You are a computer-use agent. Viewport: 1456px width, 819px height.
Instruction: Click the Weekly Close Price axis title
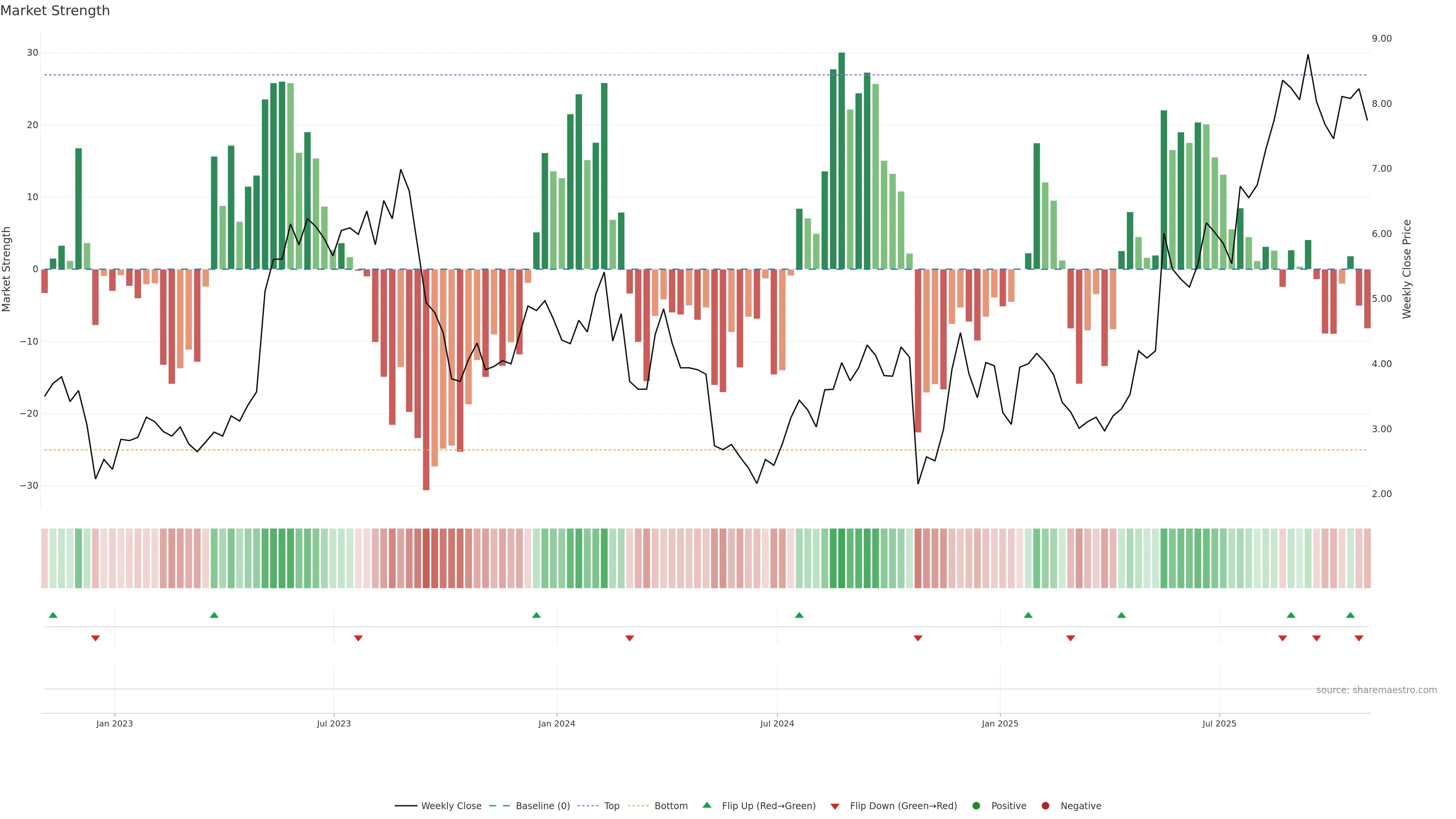click(x=1407, y=269)
